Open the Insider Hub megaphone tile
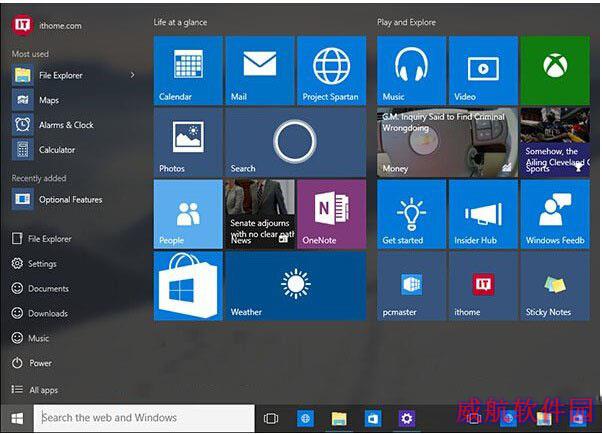 (483, 214)
